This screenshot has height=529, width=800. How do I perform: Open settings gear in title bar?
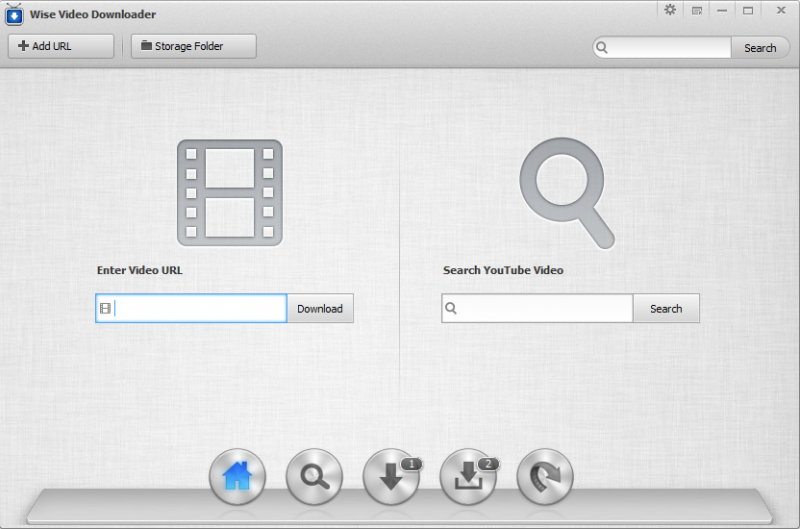click(670, 10)
